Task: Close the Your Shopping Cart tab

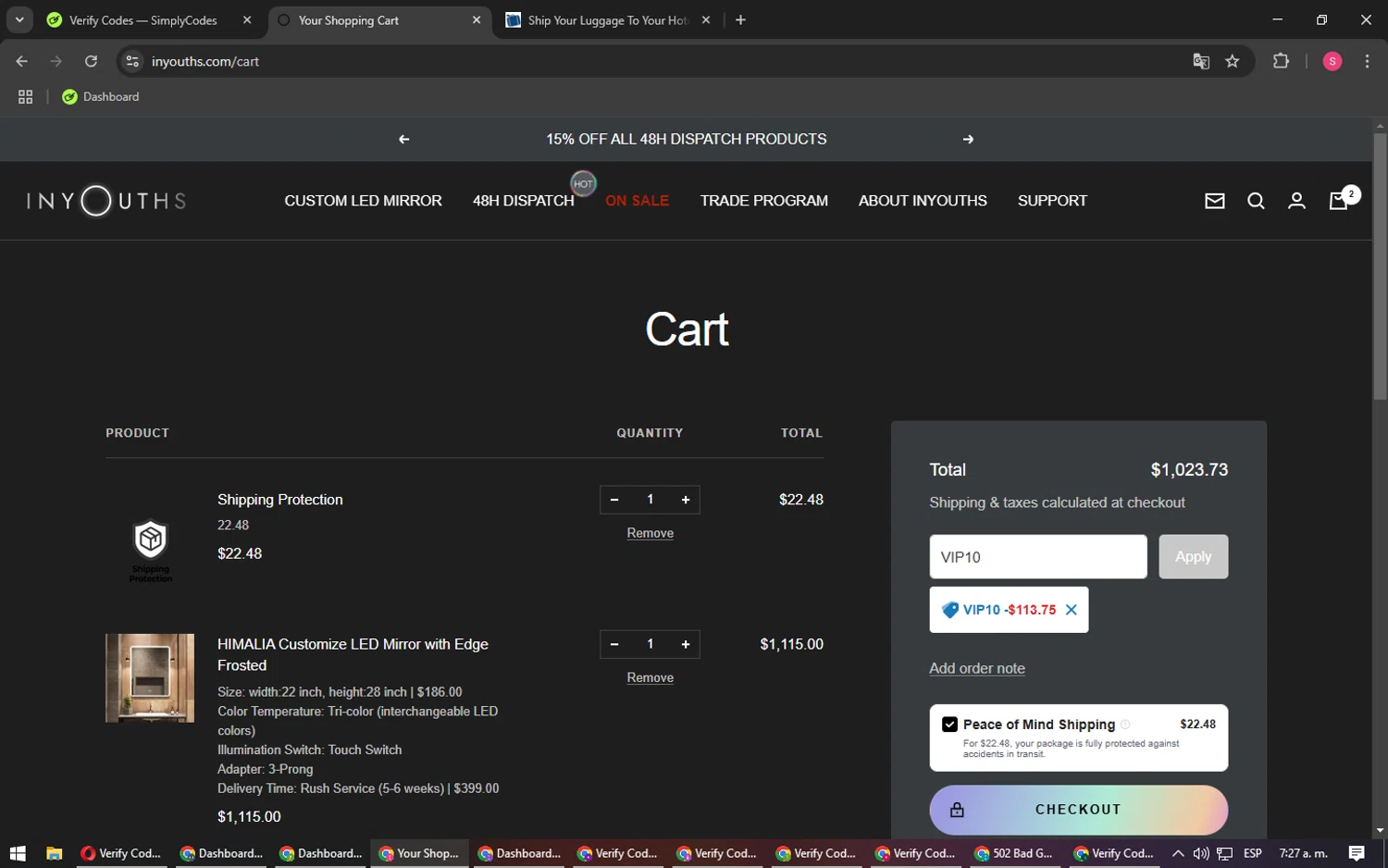Action: [x=477, y=19]
